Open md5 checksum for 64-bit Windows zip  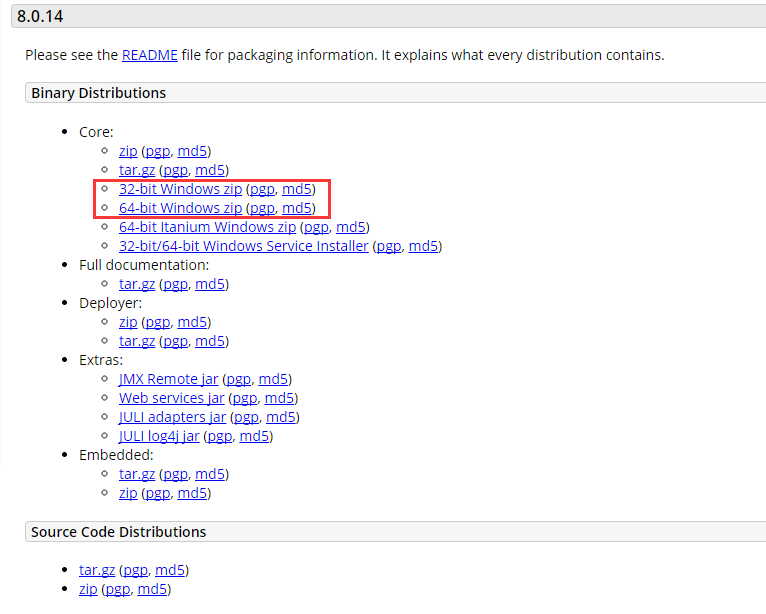297,208
